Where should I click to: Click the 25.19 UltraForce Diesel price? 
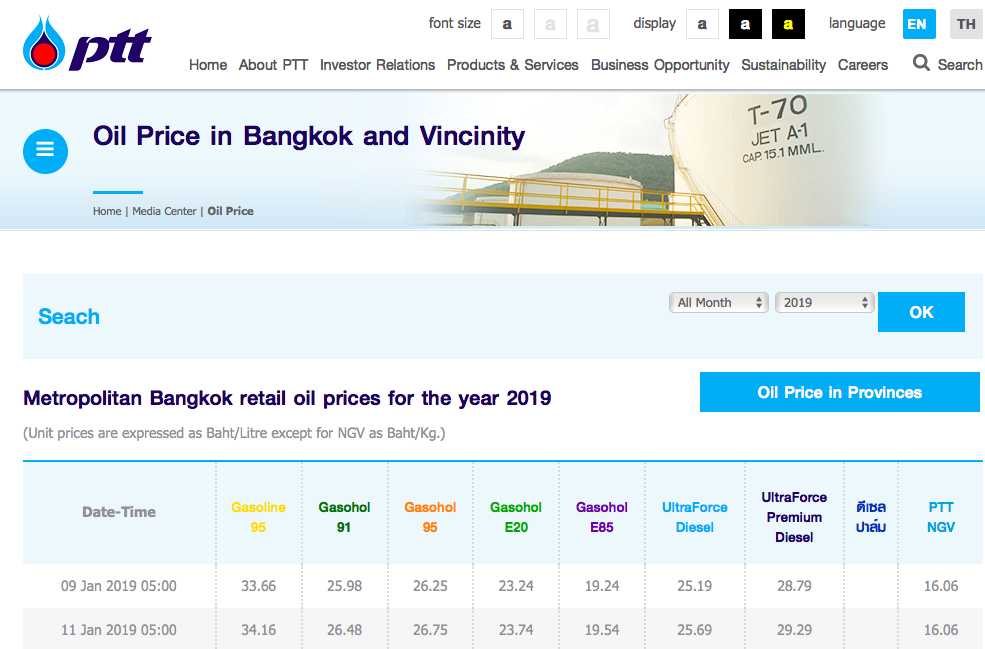coord(695,586)
